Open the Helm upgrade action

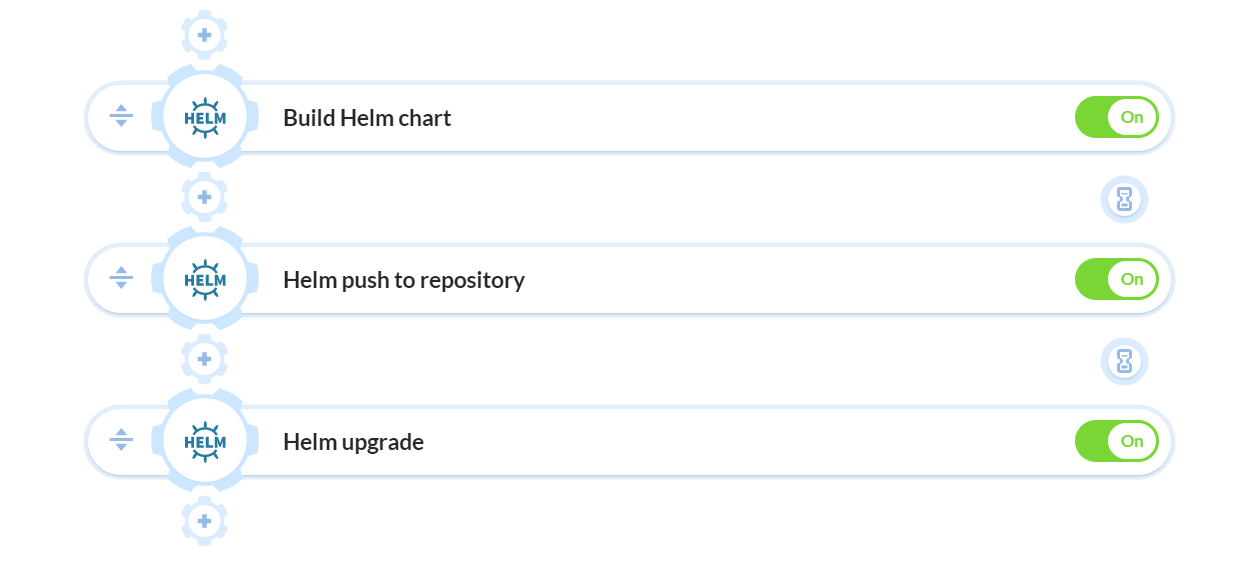353,442
